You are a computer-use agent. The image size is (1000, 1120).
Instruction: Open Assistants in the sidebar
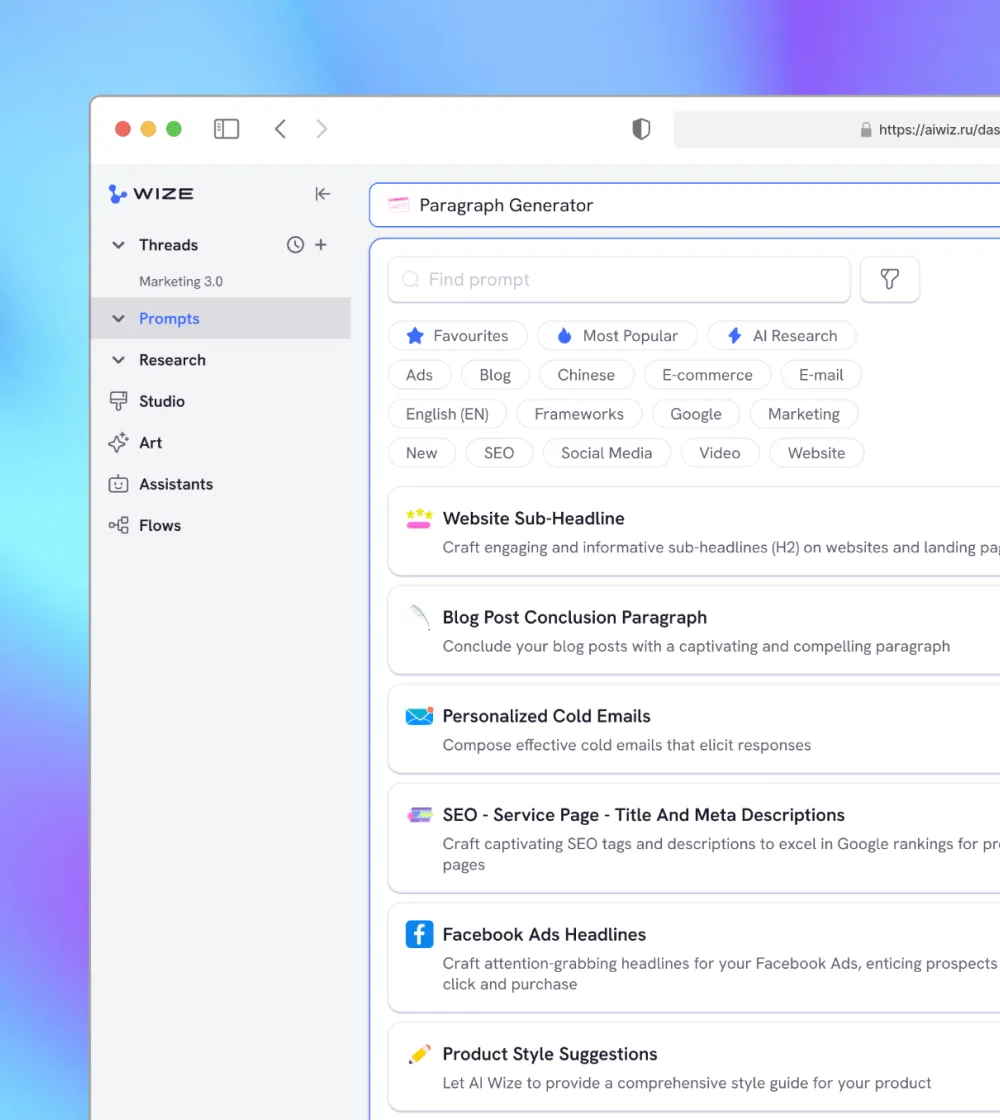pos(175,484)
